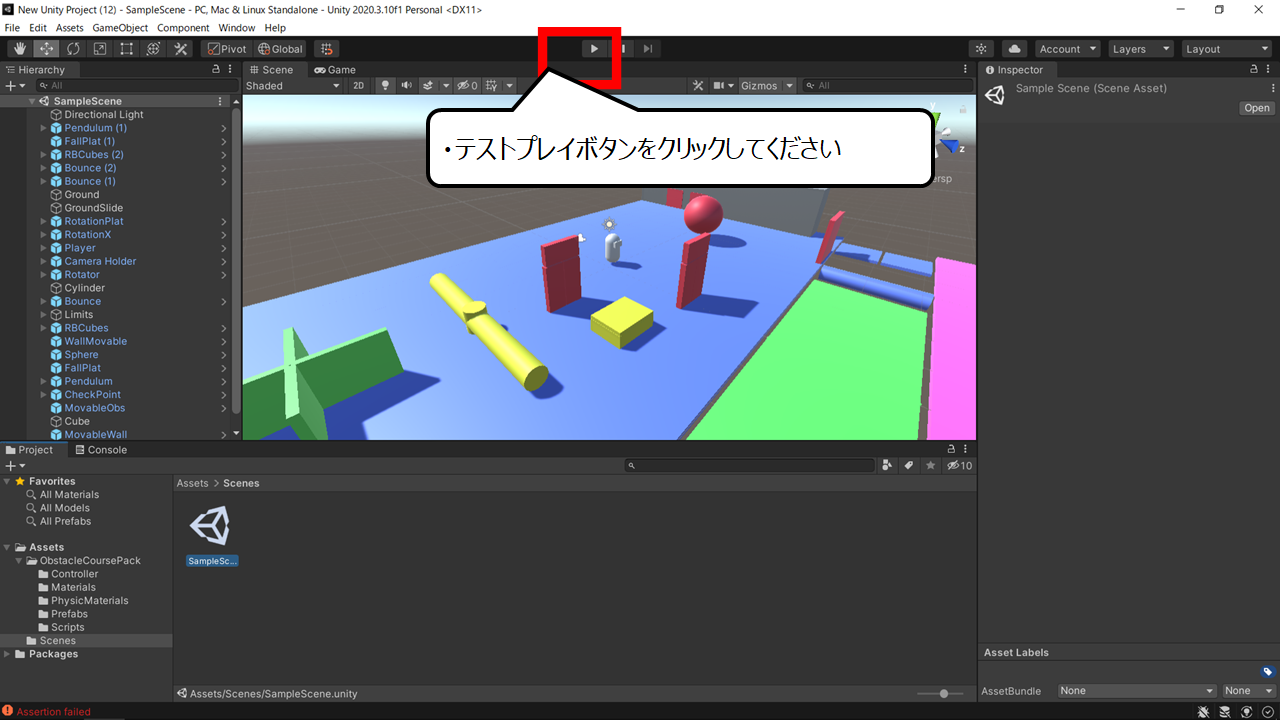Toggle scene effects icon
This screenshot has height=720, width=1280.
428,86
